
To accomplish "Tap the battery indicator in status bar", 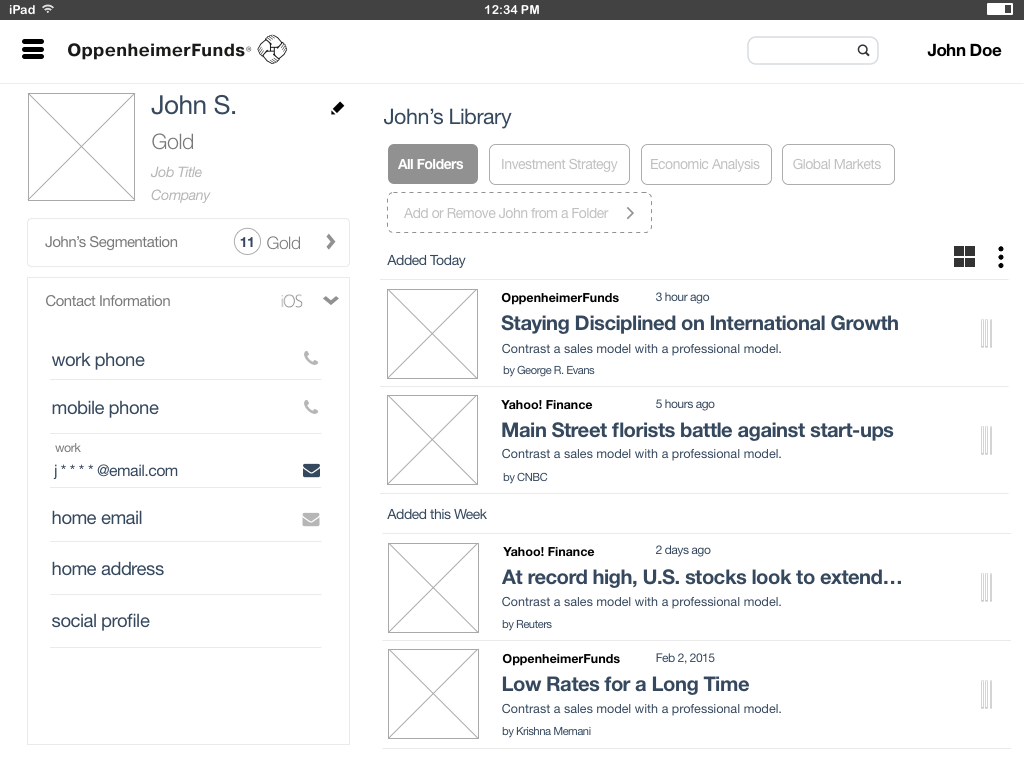I will 999,9.
